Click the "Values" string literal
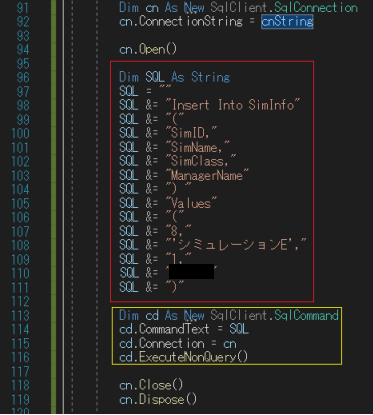 (192, 203)
